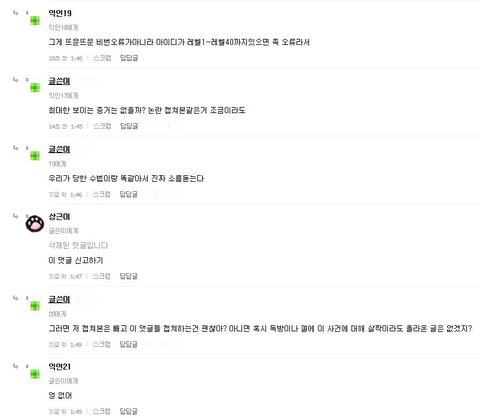Click the green avatar beside the 우리가 당한 comment
Viewport: 480px width, 418px height.
click(x=35, y=156)
